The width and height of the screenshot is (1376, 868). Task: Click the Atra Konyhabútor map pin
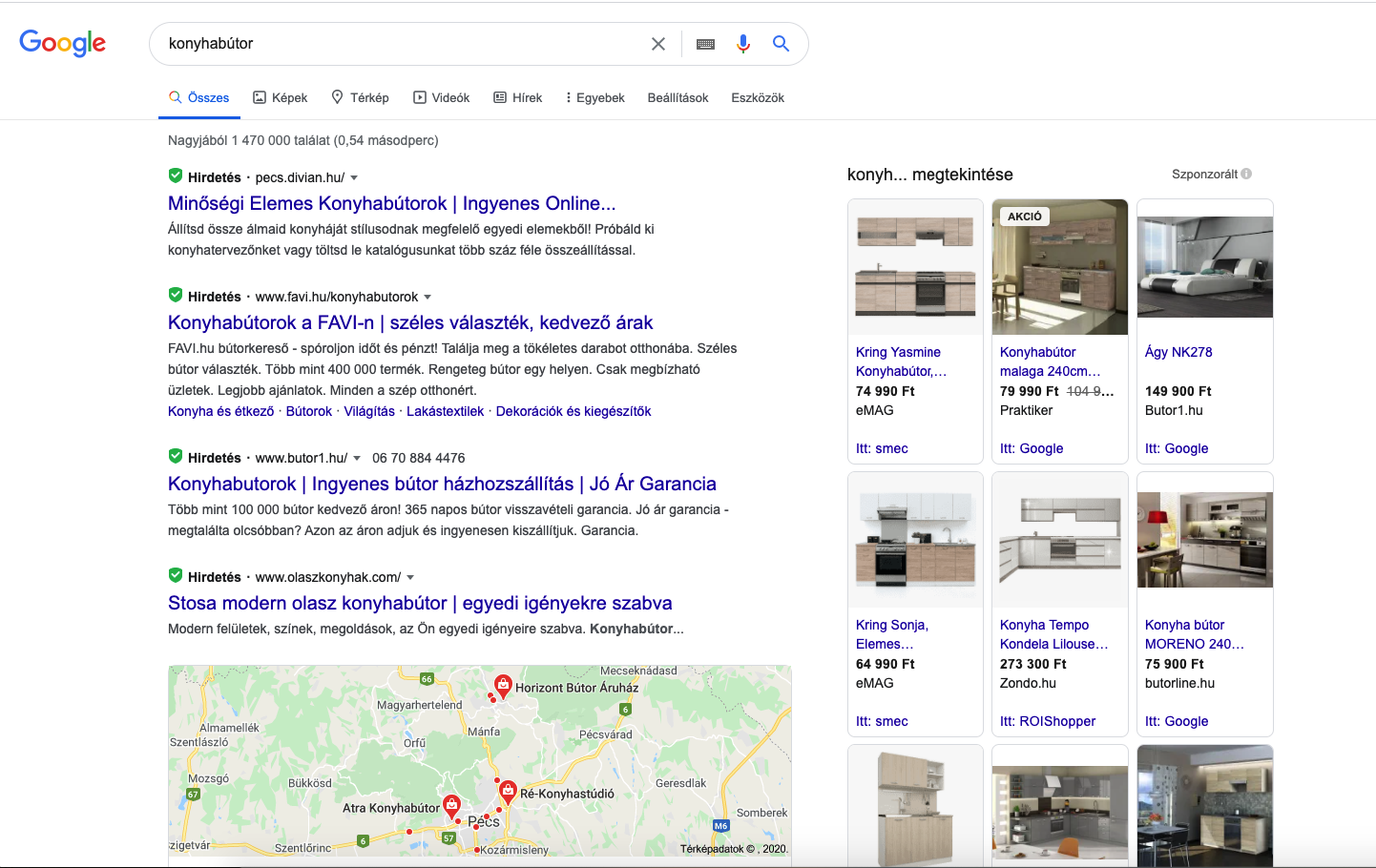click(x=452, y=805)
